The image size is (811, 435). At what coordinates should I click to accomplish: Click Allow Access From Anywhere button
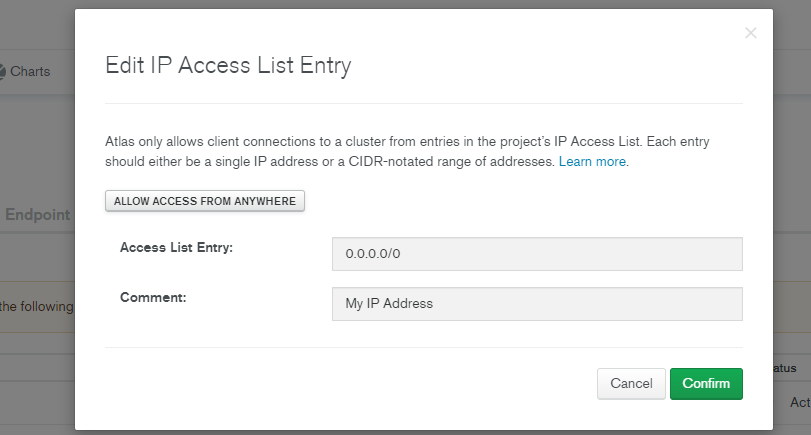click(205, 201)
